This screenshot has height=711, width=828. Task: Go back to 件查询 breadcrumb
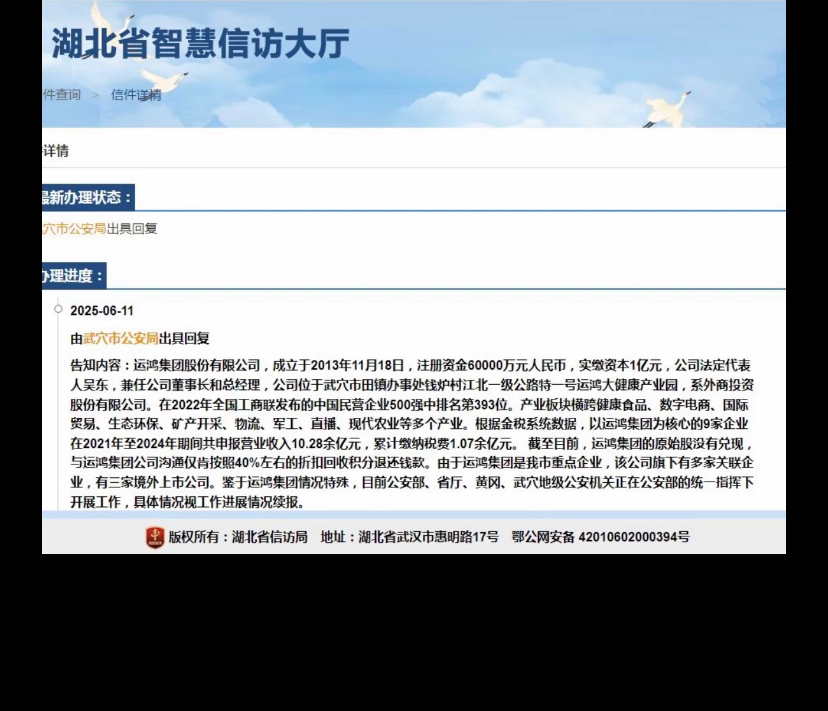tap(62, 95)
